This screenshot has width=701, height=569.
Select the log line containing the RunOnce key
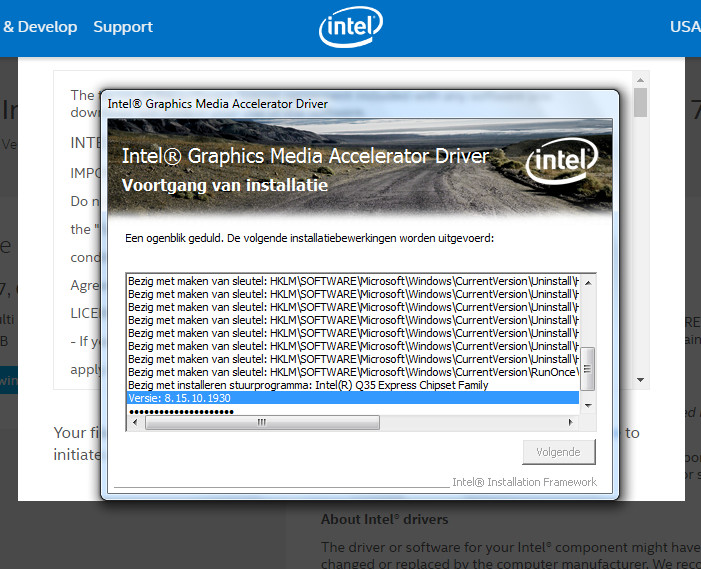[x=353, y=372]
